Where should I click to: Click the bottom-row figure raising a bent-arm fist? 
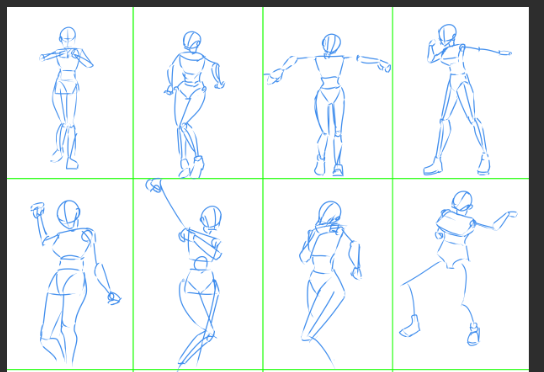pos(76,283)
